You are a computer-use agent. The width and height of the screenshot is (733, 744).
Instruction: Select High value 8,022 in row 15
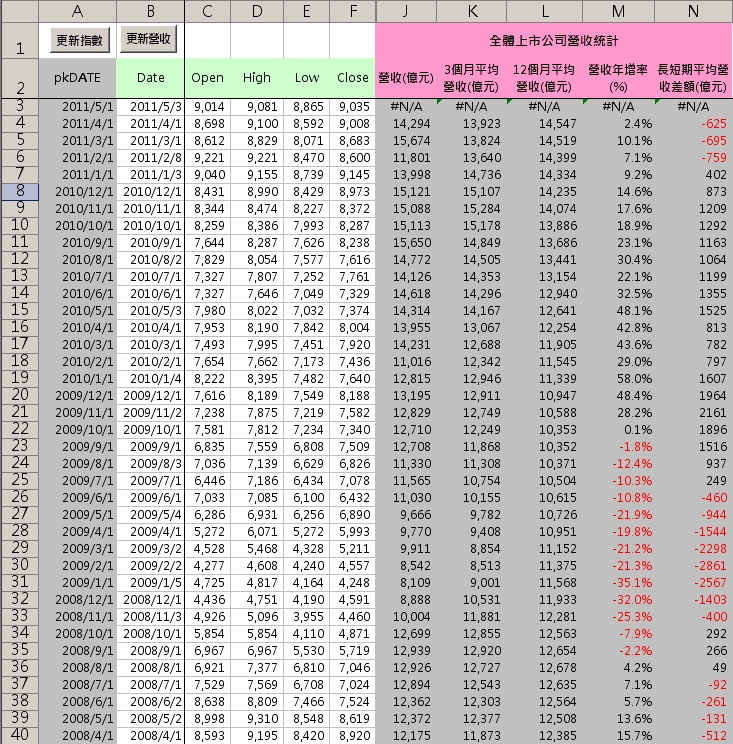pos(257,311)
